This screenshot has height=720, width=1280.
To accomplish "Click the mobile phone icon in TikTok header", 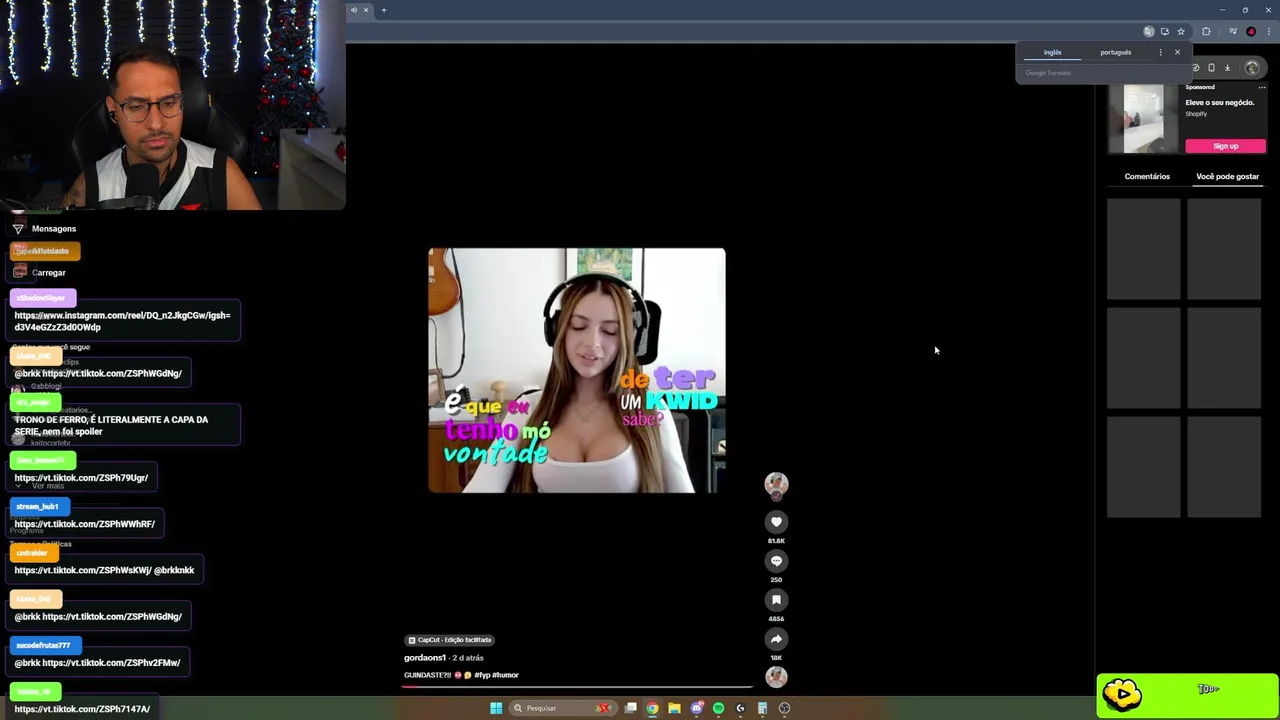I will click(x=1211, y=68).
